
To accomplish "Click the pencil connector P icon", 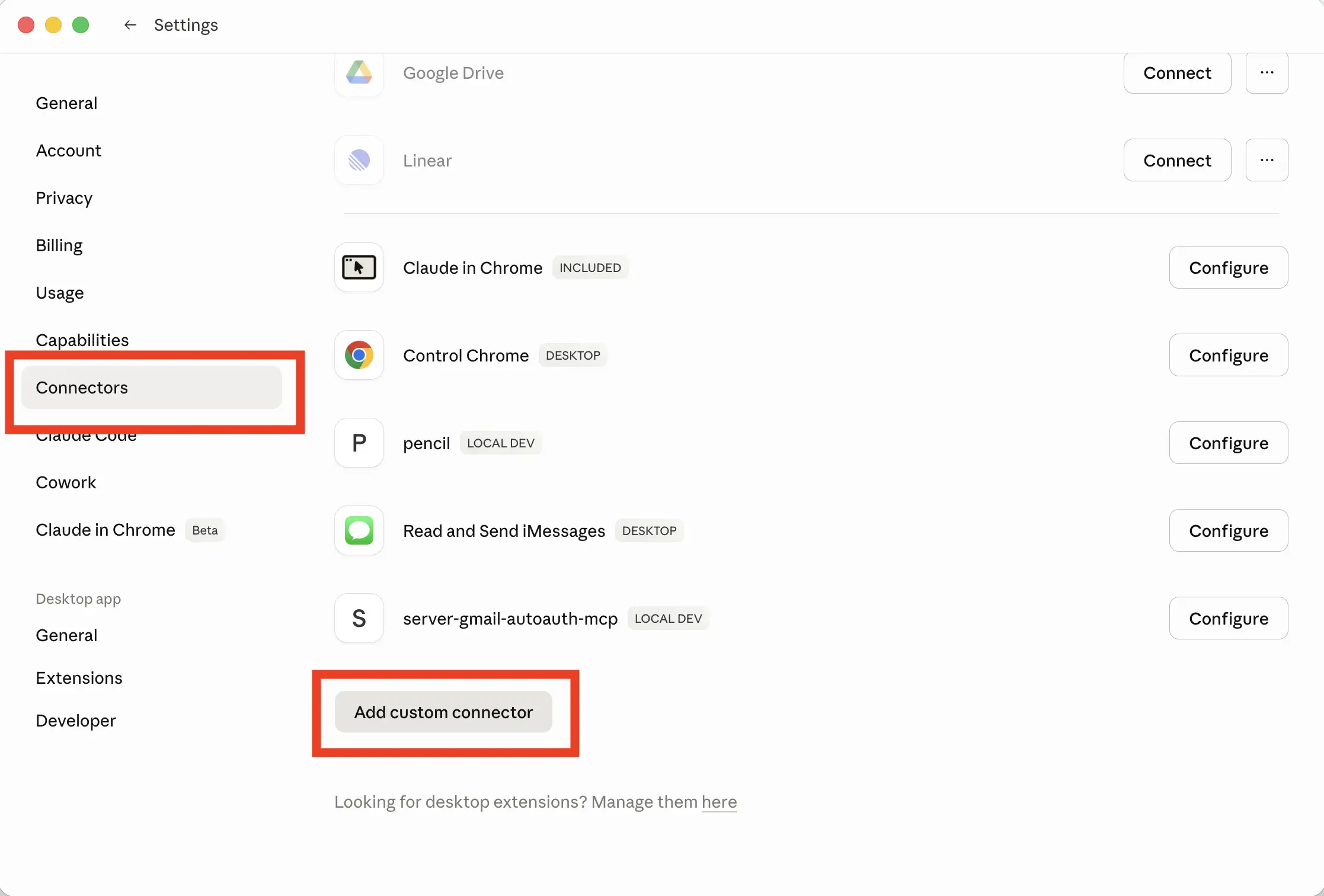I will (x=359, y=443).
